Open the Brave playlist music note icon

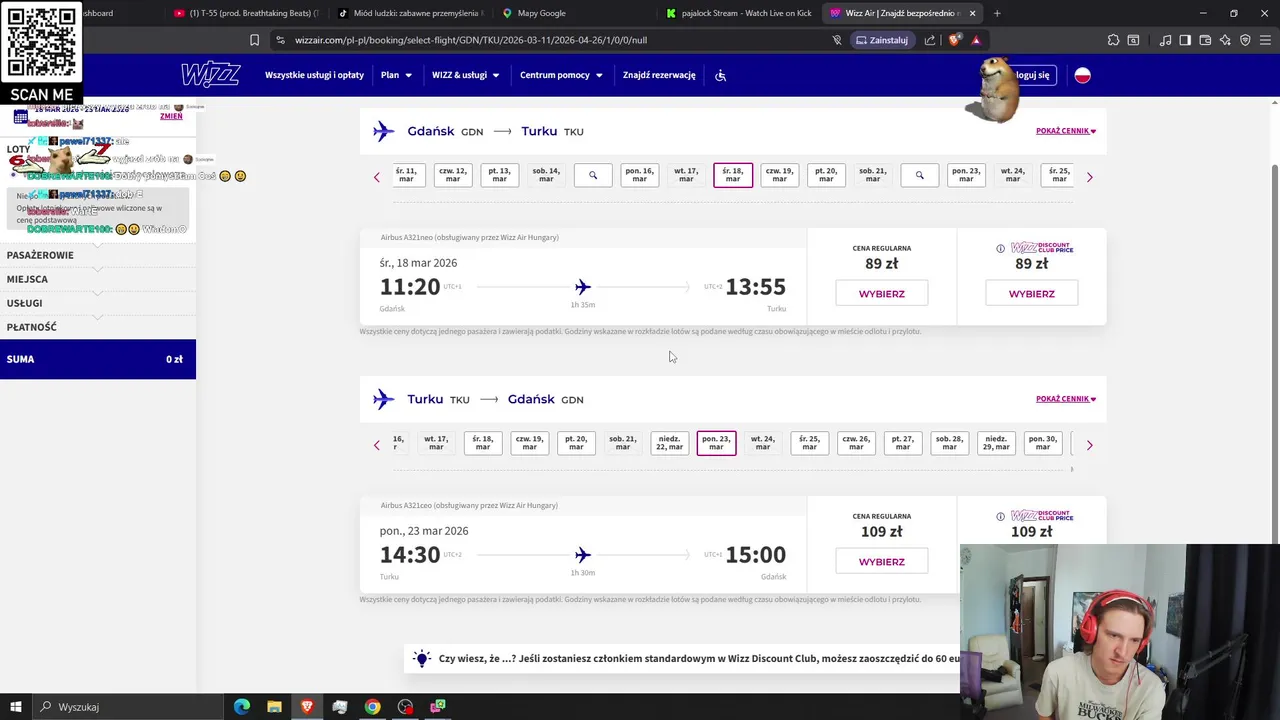[x=1165, y=40]
